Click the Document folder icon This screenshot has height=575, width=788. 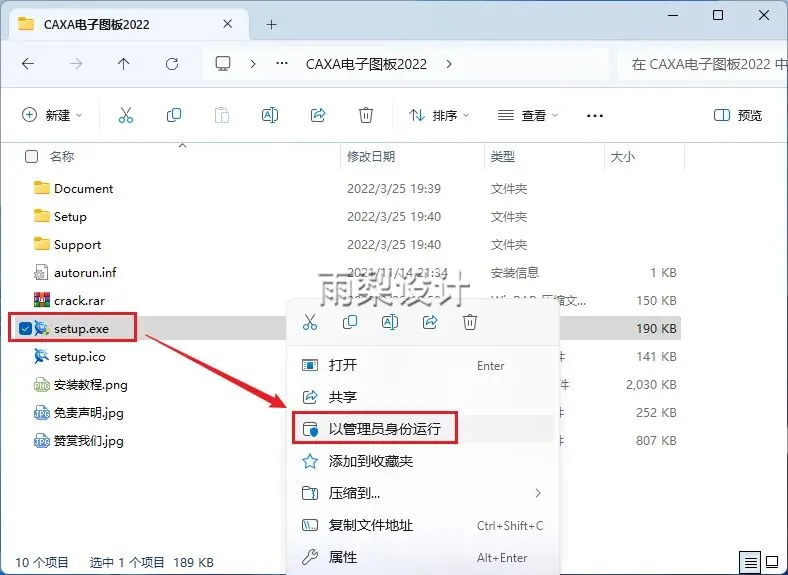[x=42, y=188]
